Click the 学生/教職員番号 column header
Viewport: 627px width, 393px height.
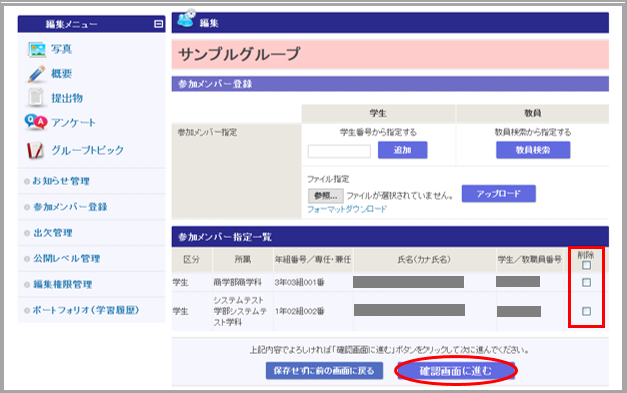pyautogui.click(x=529, y=259)
